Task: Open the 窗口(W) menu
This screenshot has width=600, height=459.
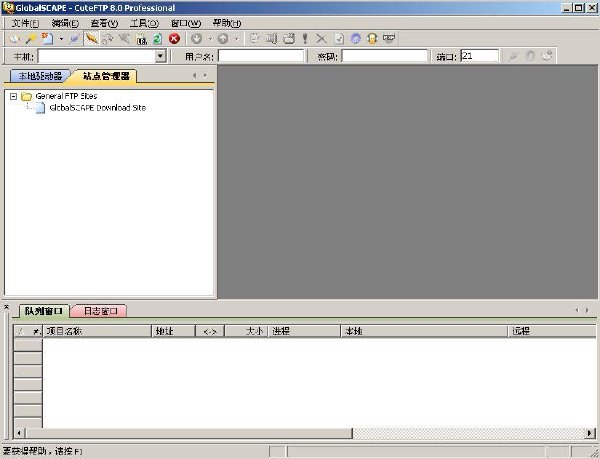Action: (x=186, y=23)
